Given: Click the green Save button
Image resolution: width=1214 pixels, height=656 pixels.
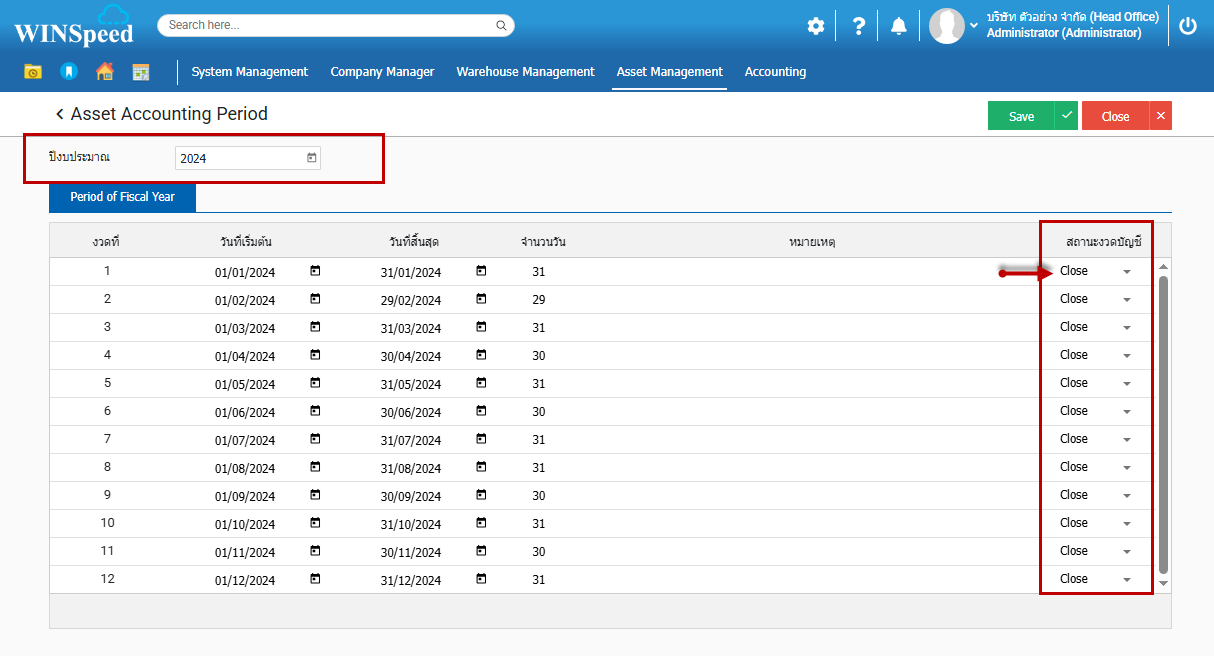Looking at the screenshot, I should click(x=1021, y=116).
